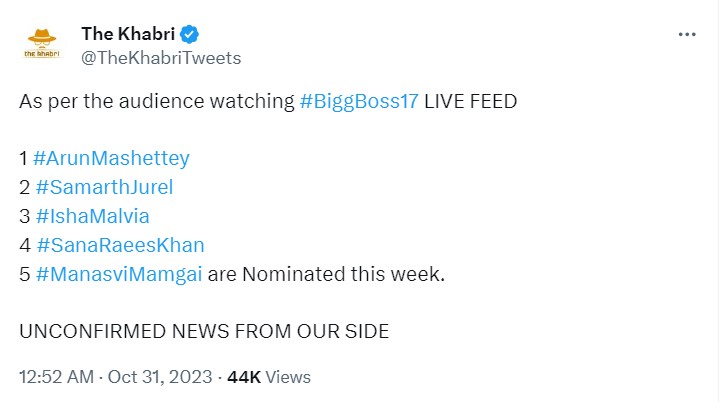Click The Khabri profile avatar
Viewport: 720px width, 402px height.
click(41, 45)
